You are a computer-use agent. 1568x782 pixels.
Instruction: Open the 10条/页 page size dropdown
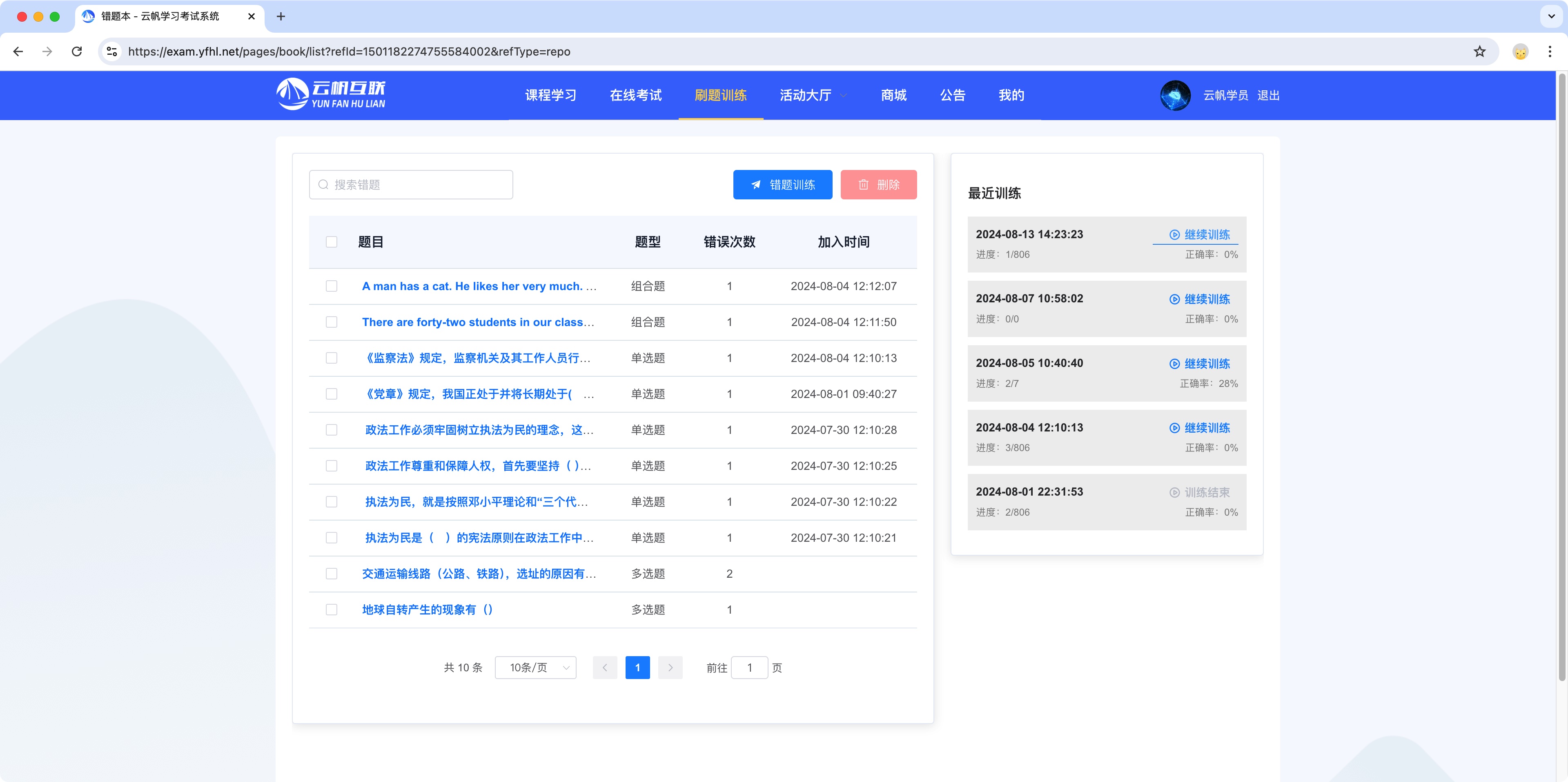click(536, 668)
